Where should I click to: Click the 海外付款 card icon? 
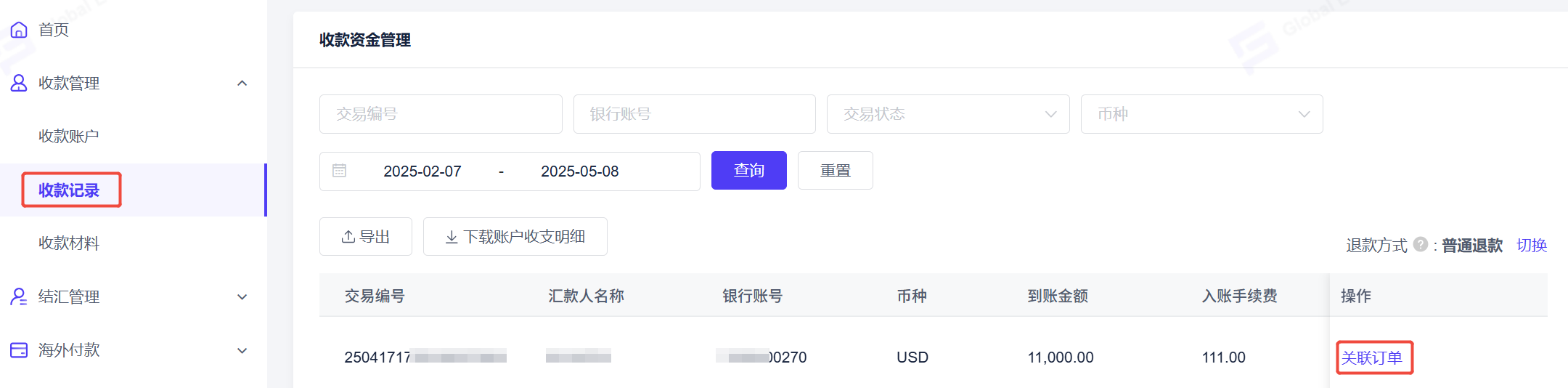(19, 350)
